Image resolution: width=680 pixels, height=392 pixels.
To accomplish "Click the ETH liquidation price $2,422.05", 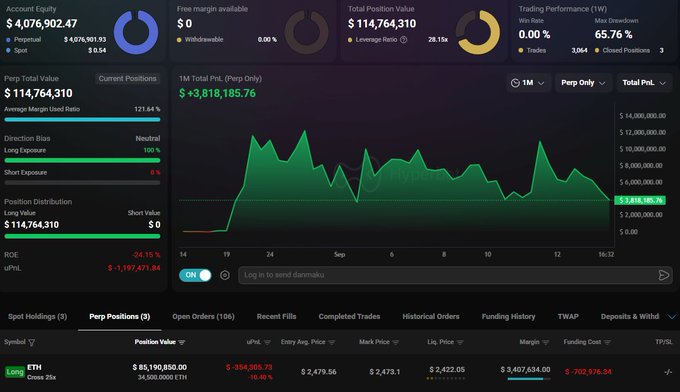I will tap(447, 369).
